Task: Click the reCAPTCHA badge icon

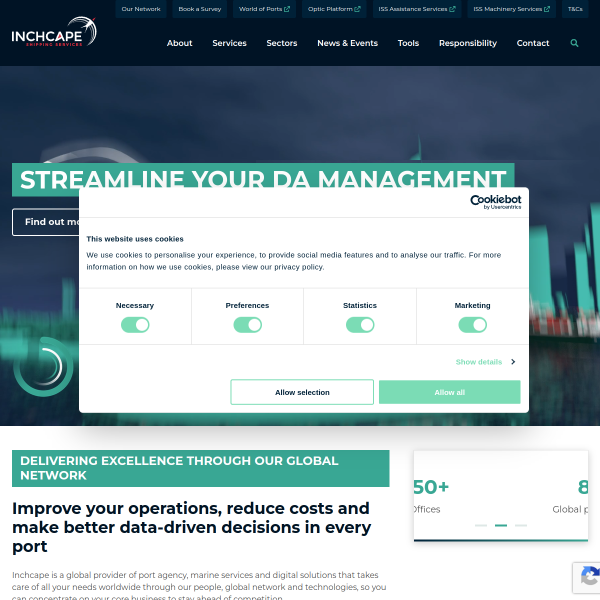Action: [x=588, y=577]
